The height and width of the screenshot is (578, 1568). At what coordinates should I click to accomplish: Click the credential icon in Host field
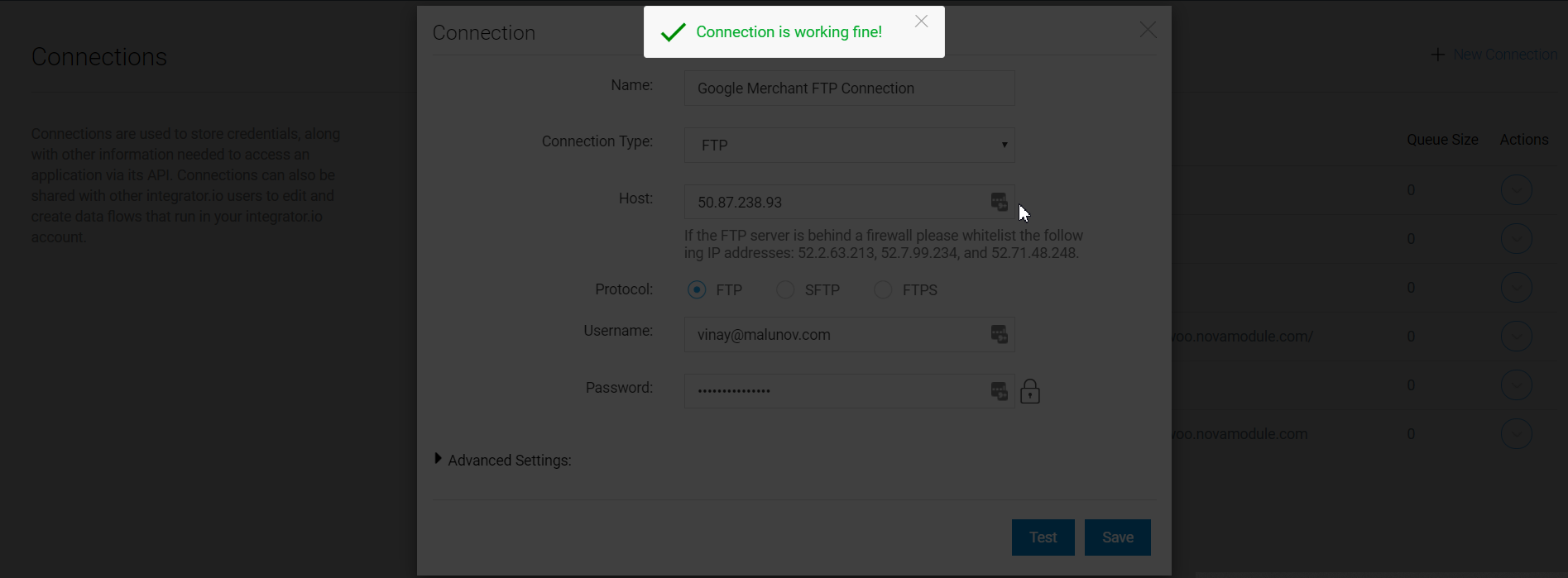point(1000,202)
